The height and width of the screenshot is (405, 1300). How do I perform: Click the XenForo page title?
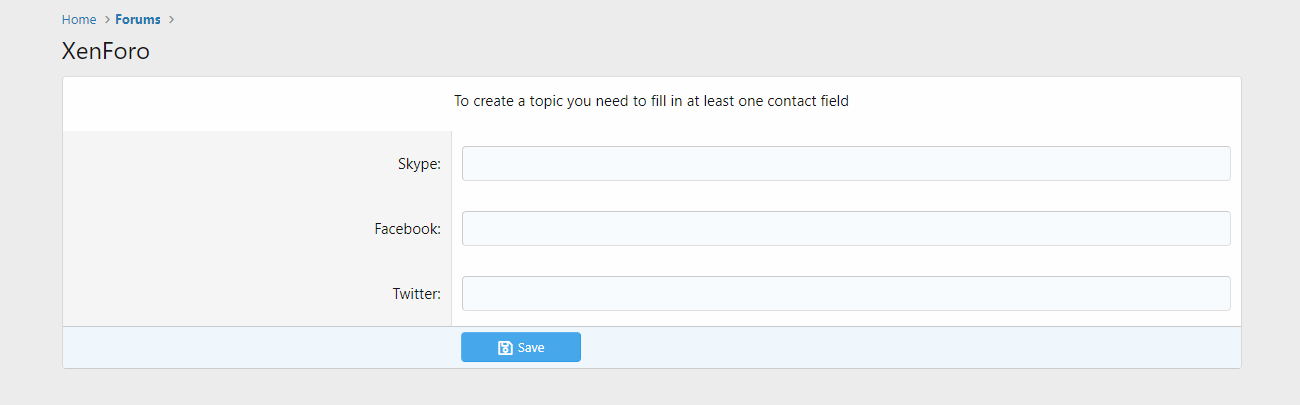coord(106,52)
